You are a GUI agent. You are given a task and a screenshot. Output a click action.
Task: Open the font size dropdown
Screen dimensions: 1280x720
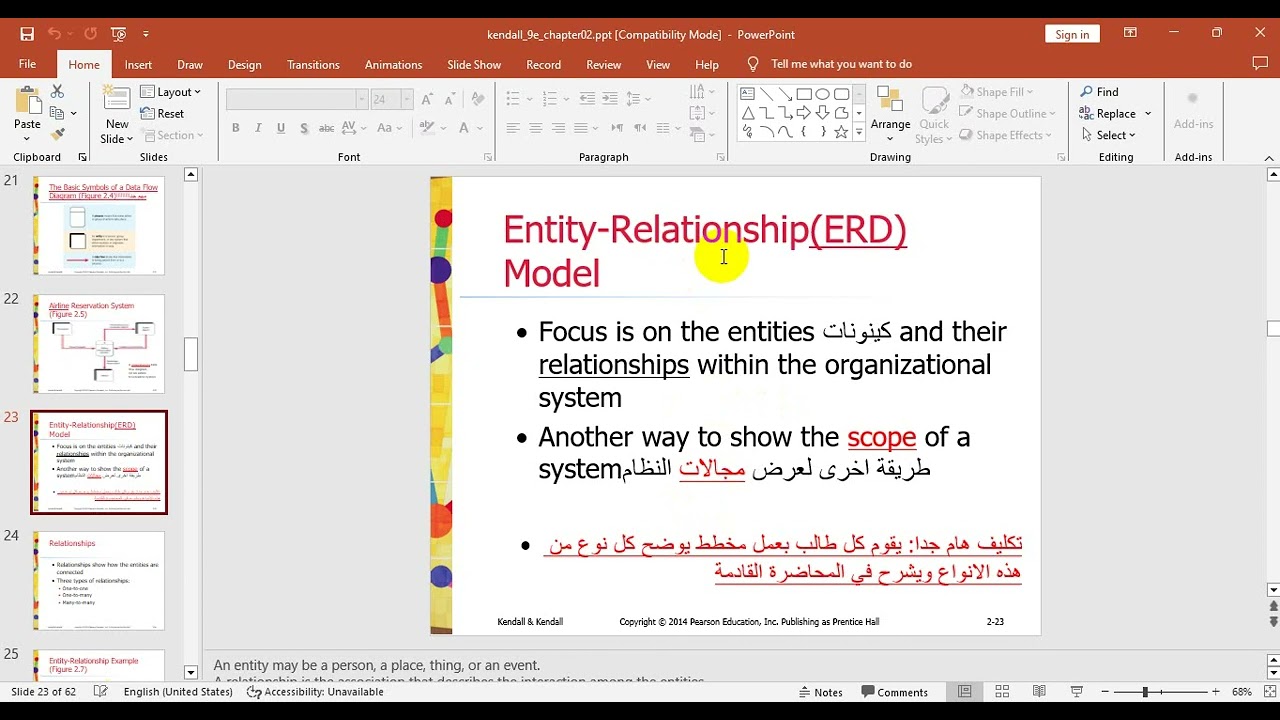tap(407, 99)
